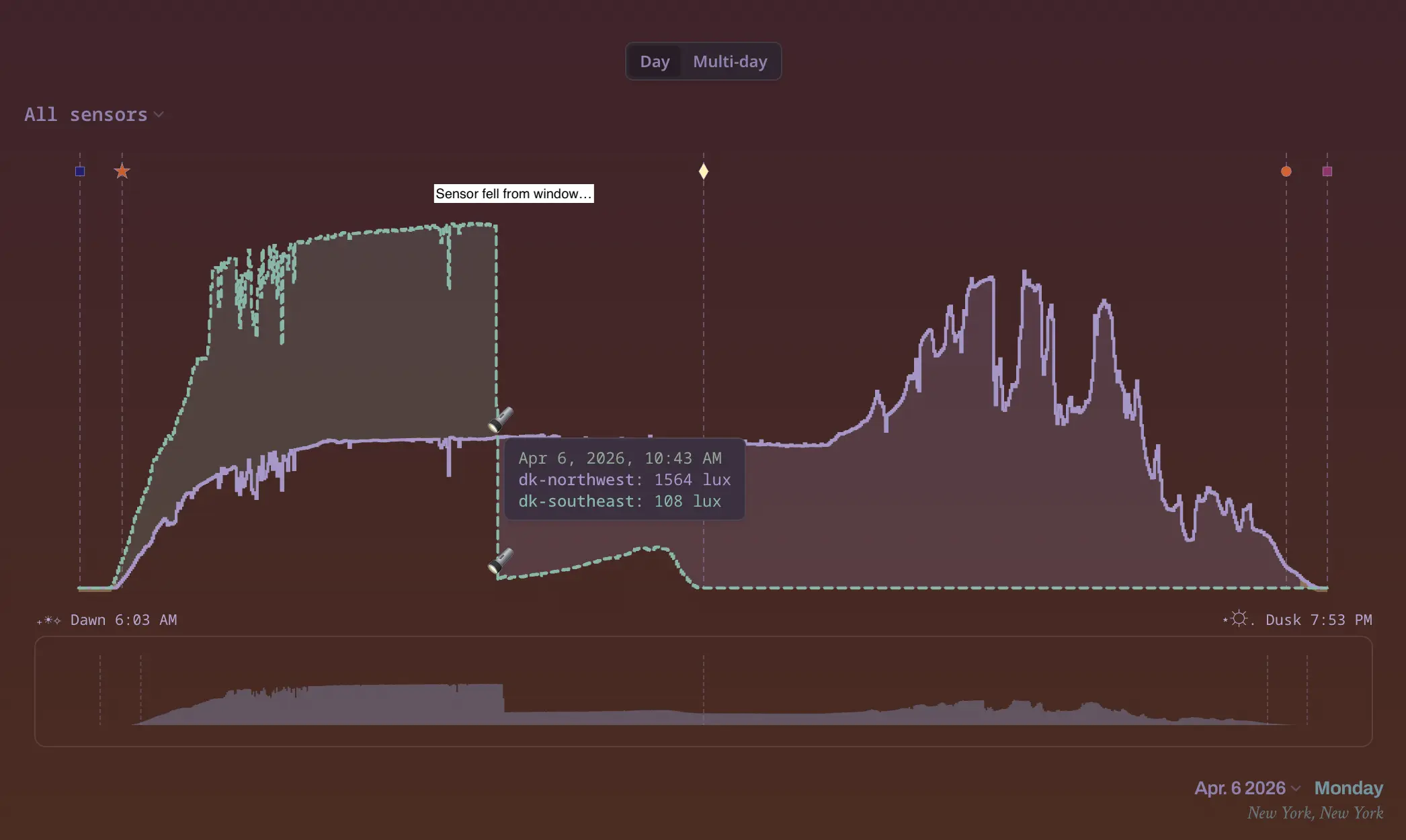Click the Dusk 7:53 PM label
This screenshot has width=1406, height=840.
click(x=1318, y=620)
